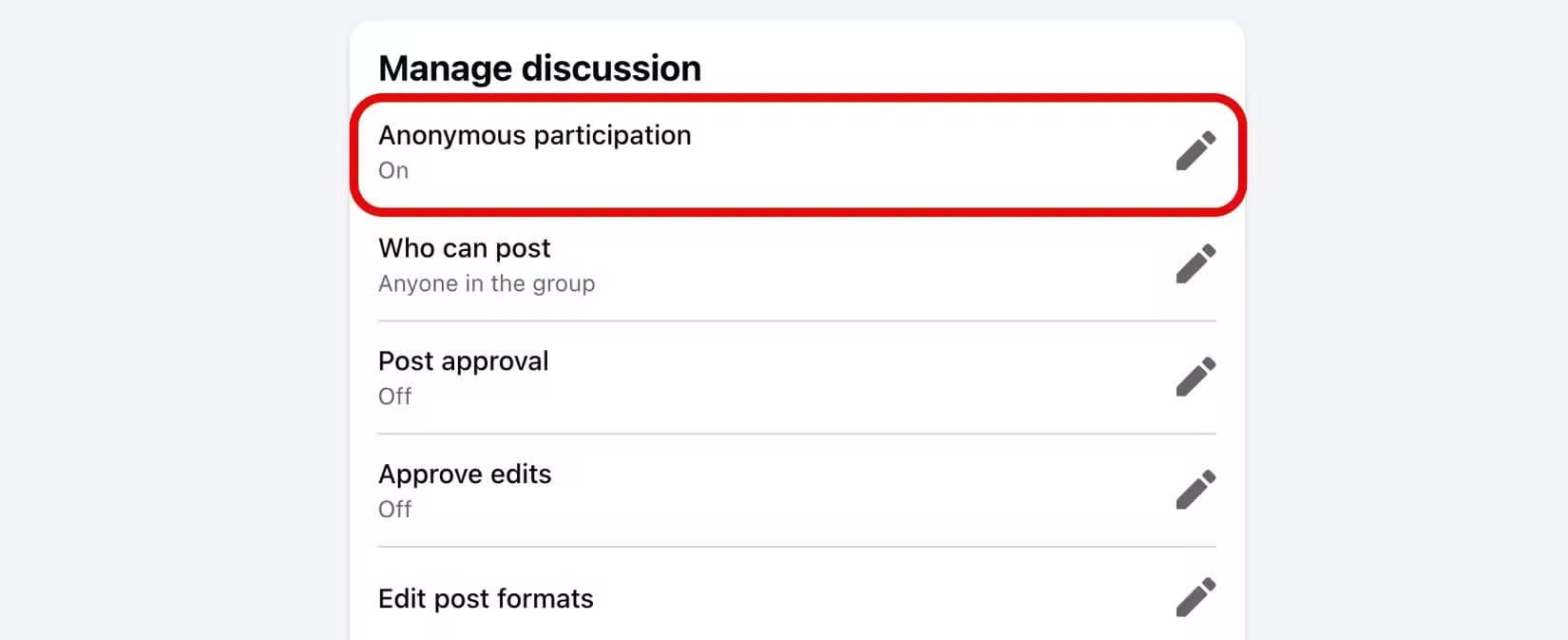The height and width of the screenshot is (640, 1568).
Task: Toggle the Off status under Approve edits
Action: [394, 510]
